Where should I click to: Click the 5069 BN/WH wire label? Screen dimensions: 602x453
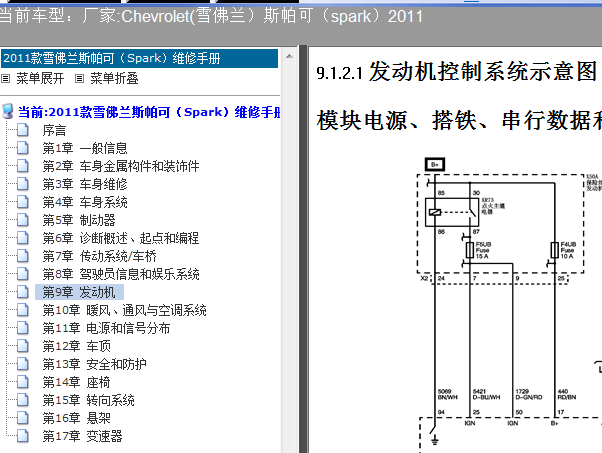pos(448,394)
